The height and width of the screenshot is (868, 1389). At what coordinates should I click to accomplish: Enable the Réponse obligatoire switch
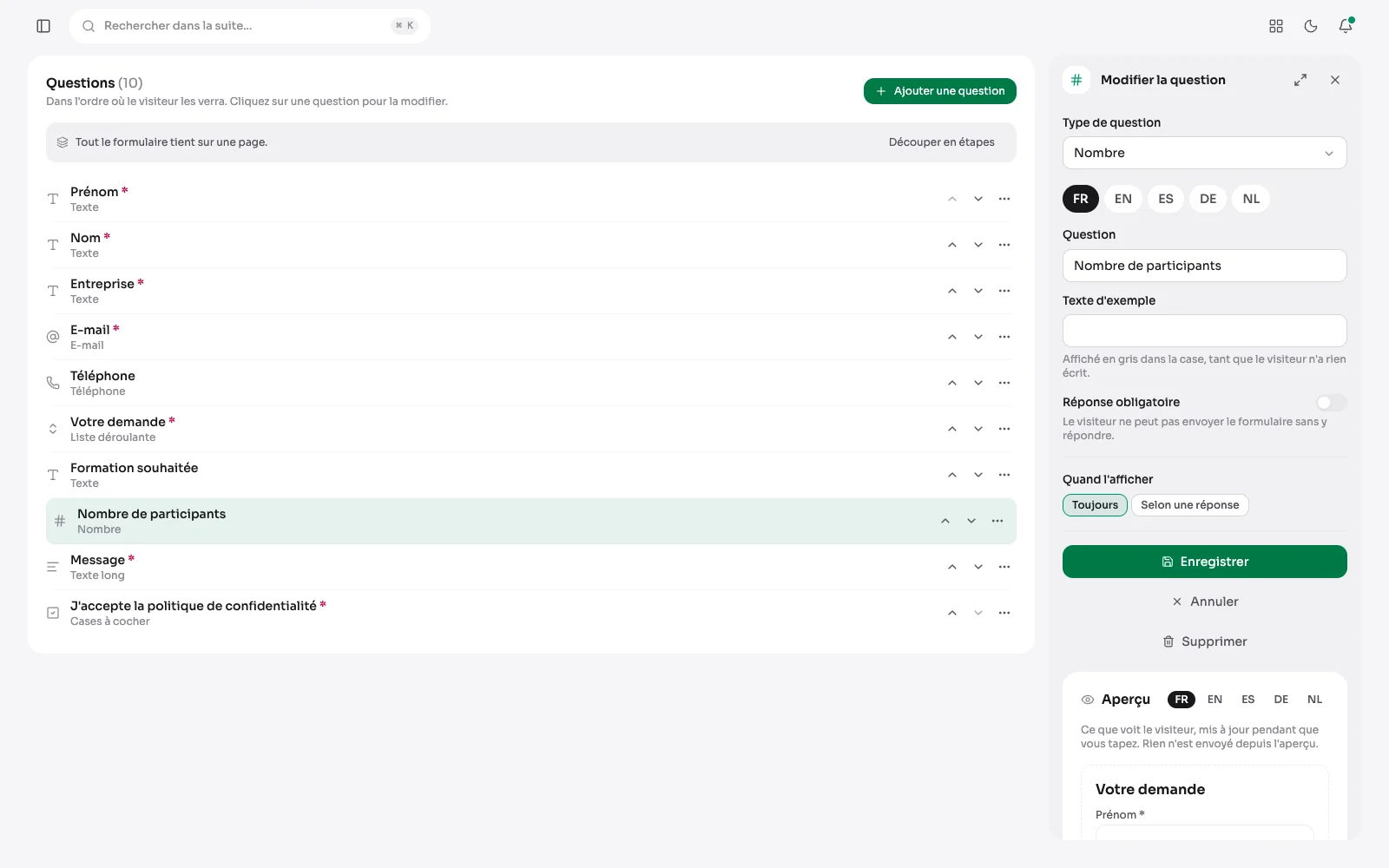[1331, 403]
